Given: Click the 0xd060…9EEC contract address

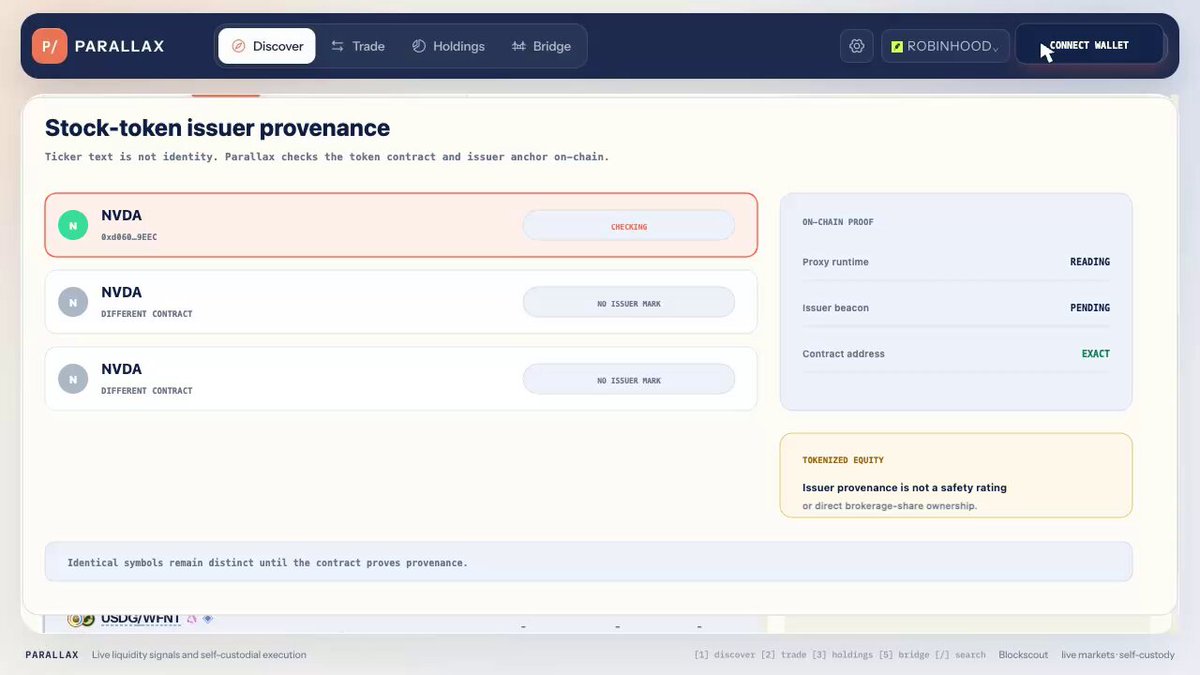Looking at the screenshot, I should click(129, 237).
